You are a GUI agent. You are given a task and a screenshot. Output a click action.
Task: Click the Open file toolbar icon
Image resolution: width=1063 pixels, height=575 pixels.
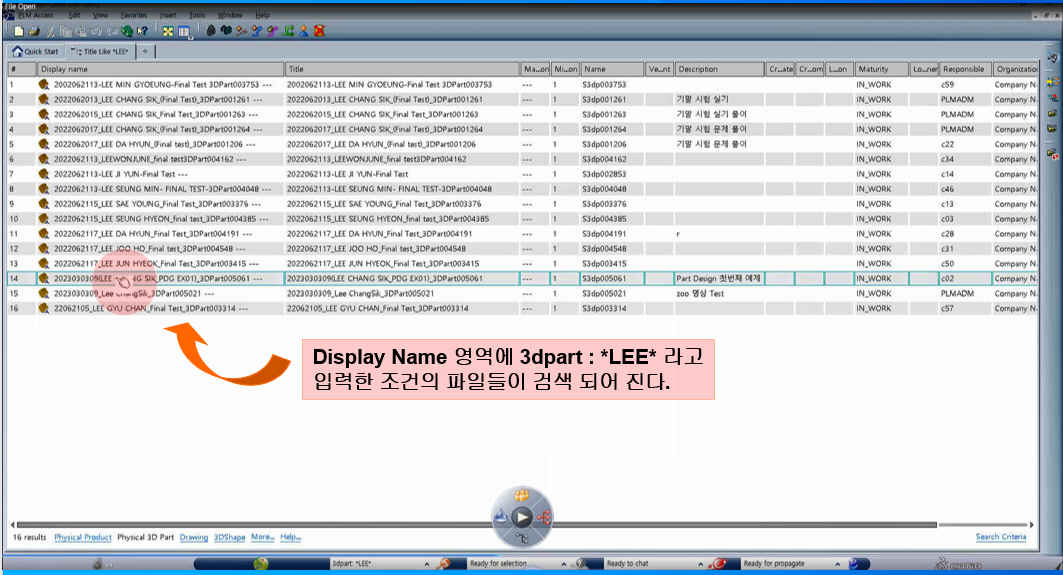34,31
